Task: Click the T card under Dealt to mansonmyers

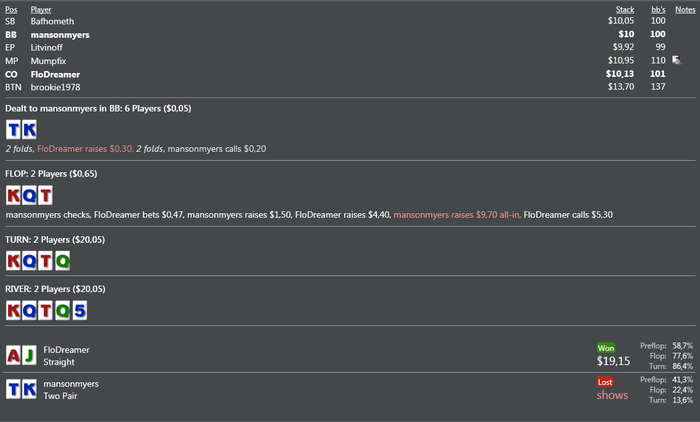Action: pyautogui.click(x=13, y=129)
